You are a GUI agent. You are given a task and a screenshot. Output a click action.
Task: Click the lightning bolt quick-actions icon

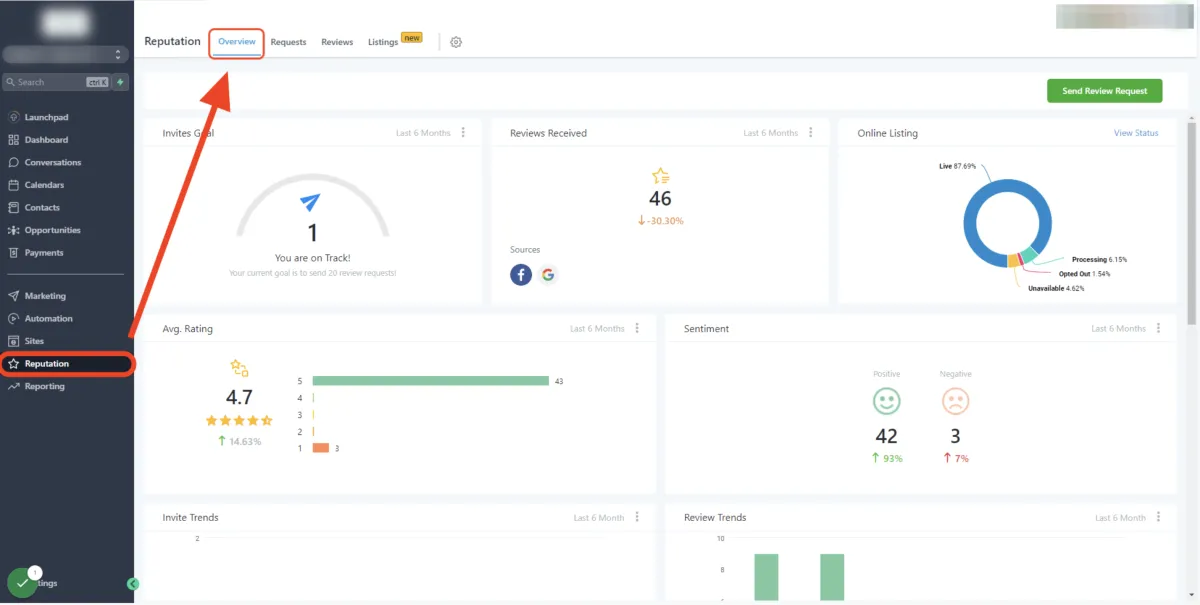point(121,82)
